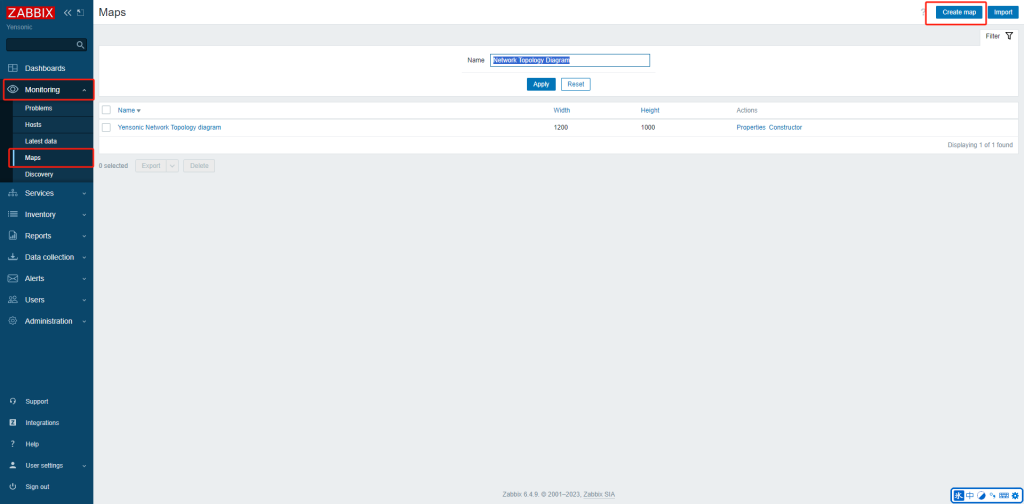Expand the Data collection menu chevron
Viewport: 1024px width, 504px height.
pos(84,257)
